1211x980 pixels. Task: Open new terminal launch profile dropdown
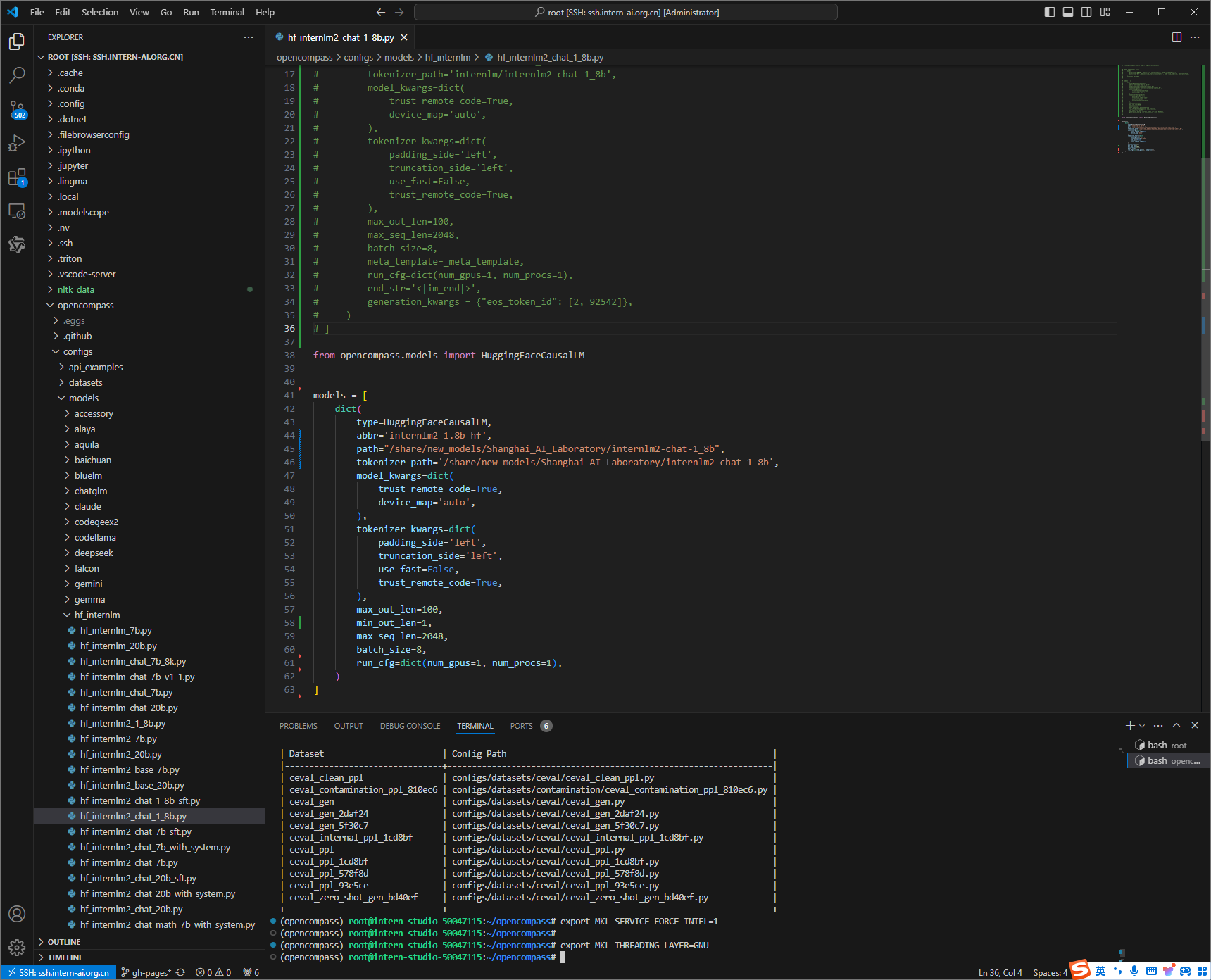click(1142, 726)
